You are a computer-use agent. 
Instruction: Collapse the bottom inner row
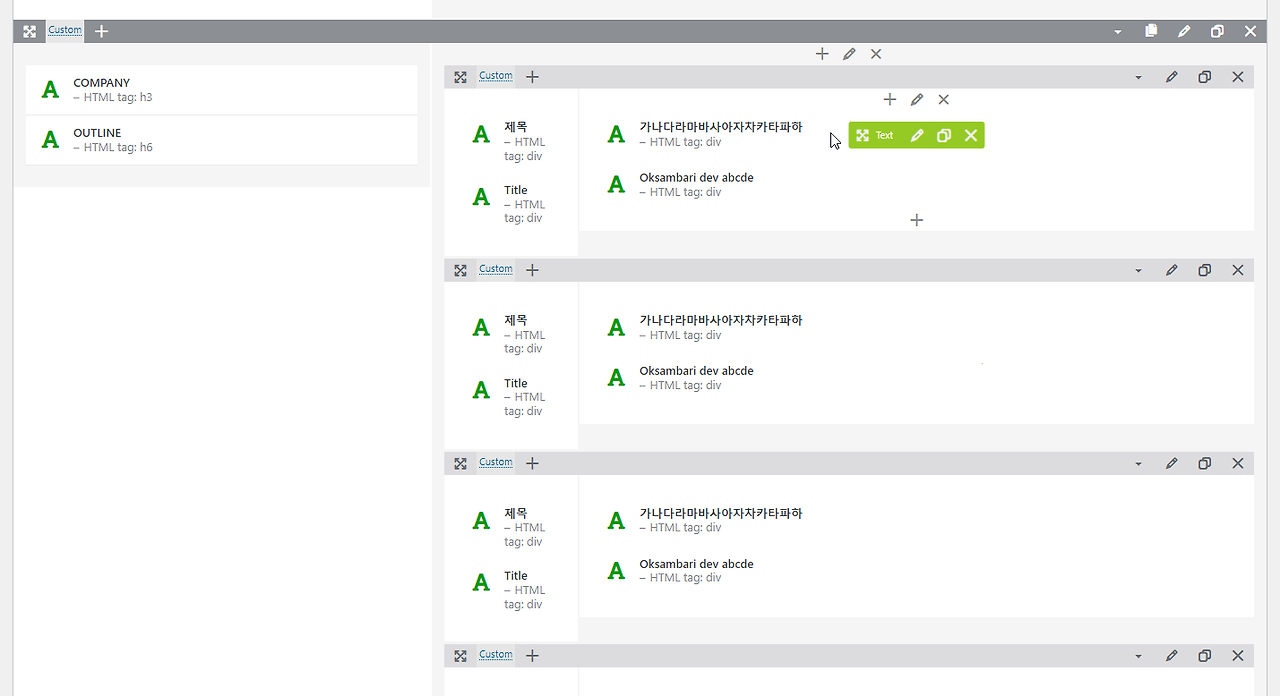point(1138,656)
